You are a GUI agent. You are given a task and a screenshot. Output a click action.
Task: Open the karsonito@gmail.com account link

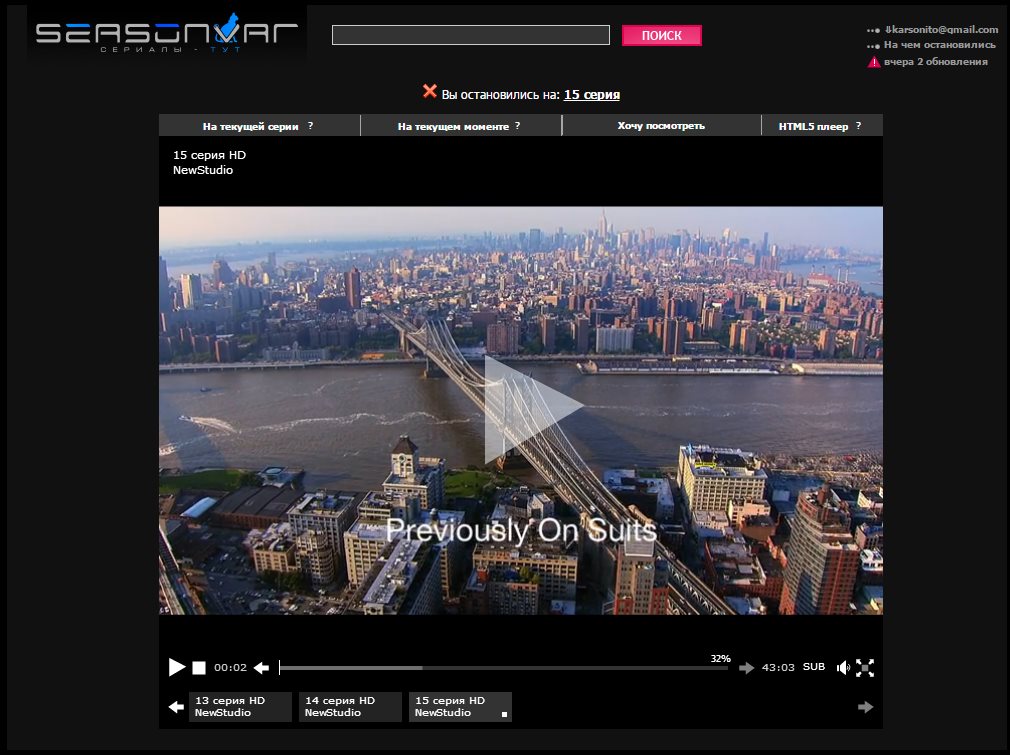click(941, 30)
